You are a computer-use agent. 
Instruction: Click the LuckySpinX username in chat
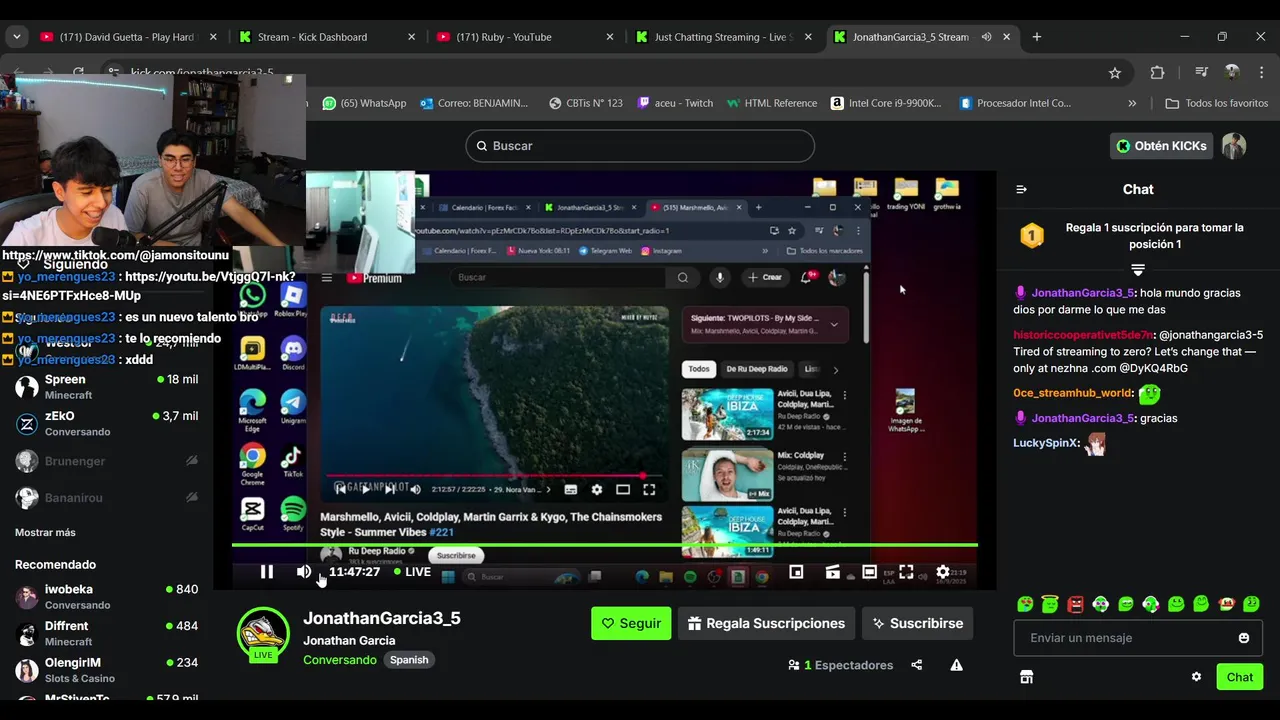pos(1046,443)
